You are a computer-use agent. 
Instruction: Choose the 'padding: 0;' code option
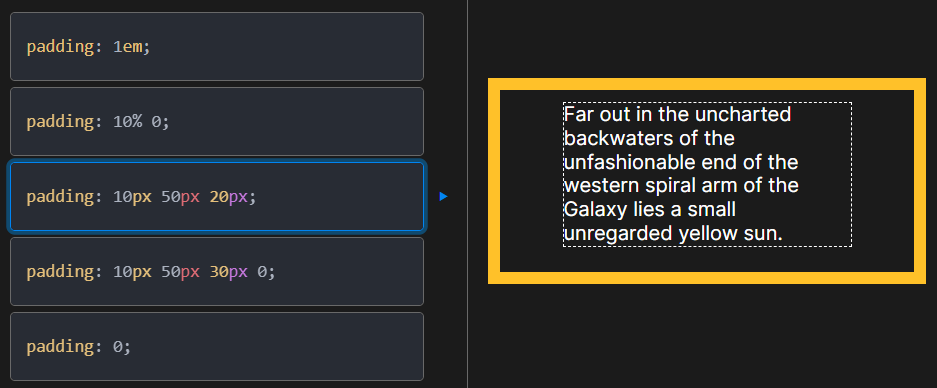217,346
